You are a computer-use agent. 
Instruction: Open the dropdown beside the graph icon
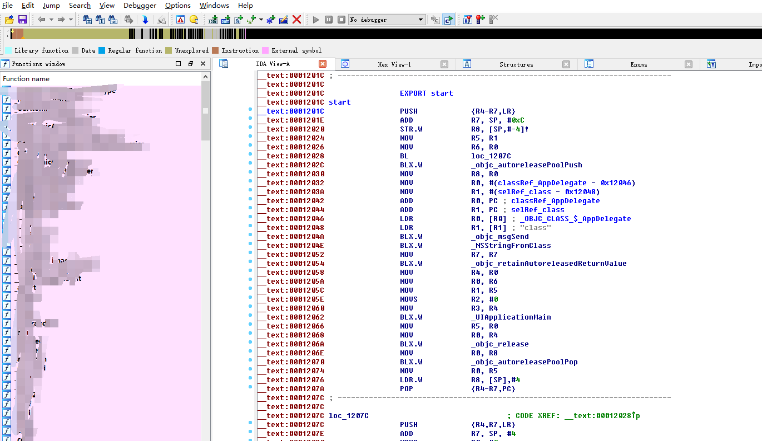click(261, 19)
